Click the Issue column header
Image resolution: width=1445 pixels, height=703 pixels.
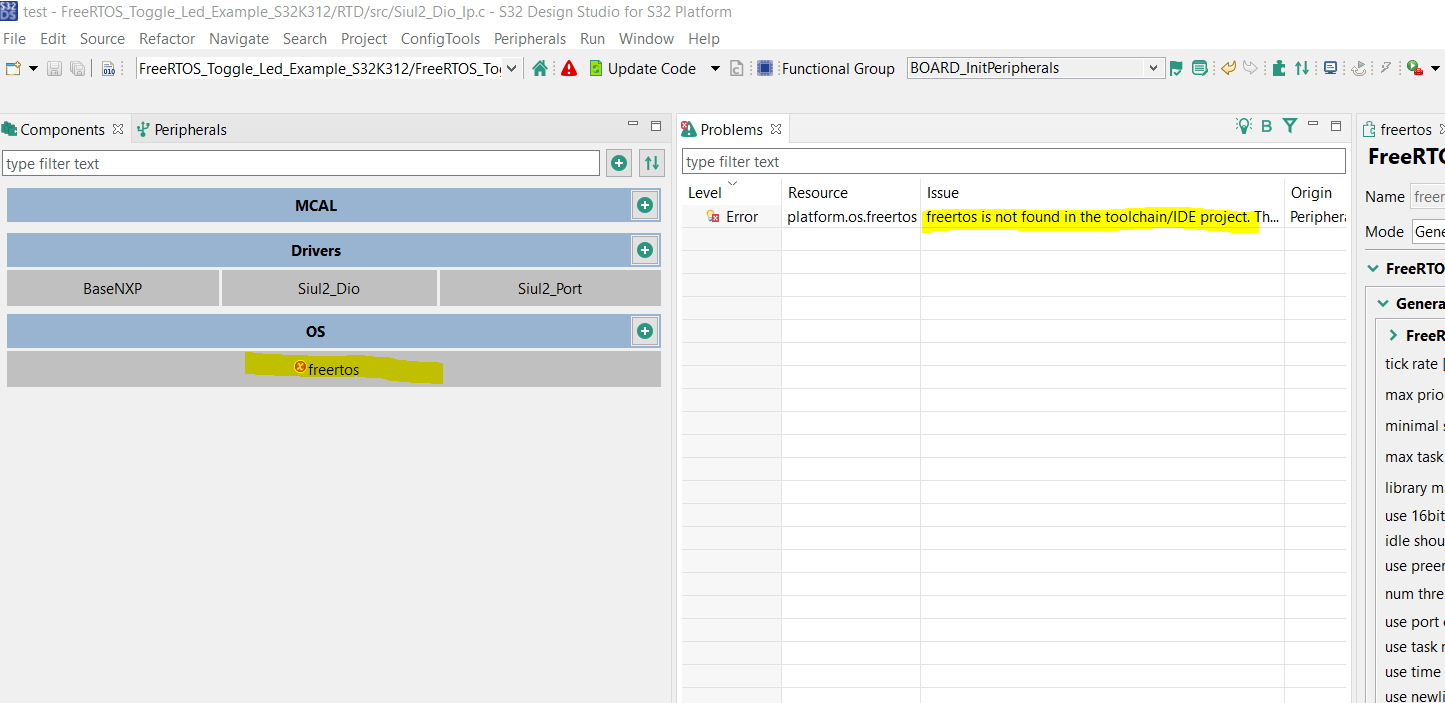[1102, 192]
